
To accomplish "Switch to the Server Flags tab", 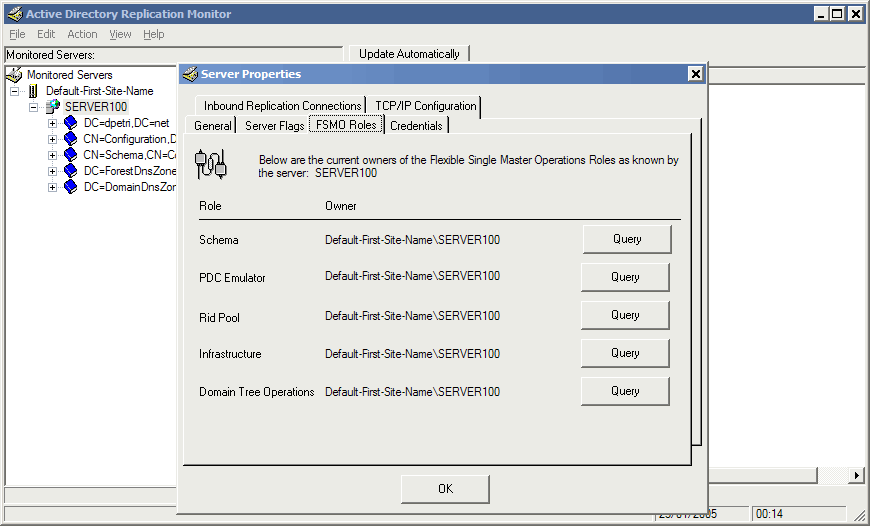I will pos(274,125).
